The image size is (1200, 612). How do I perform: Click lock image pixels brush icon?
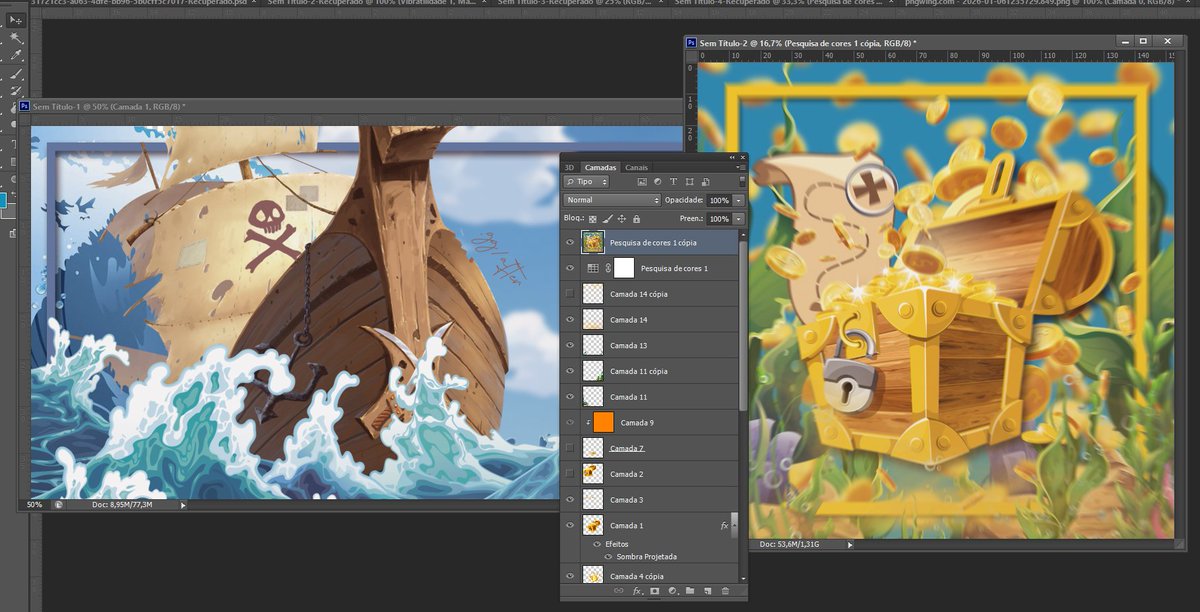607,218
